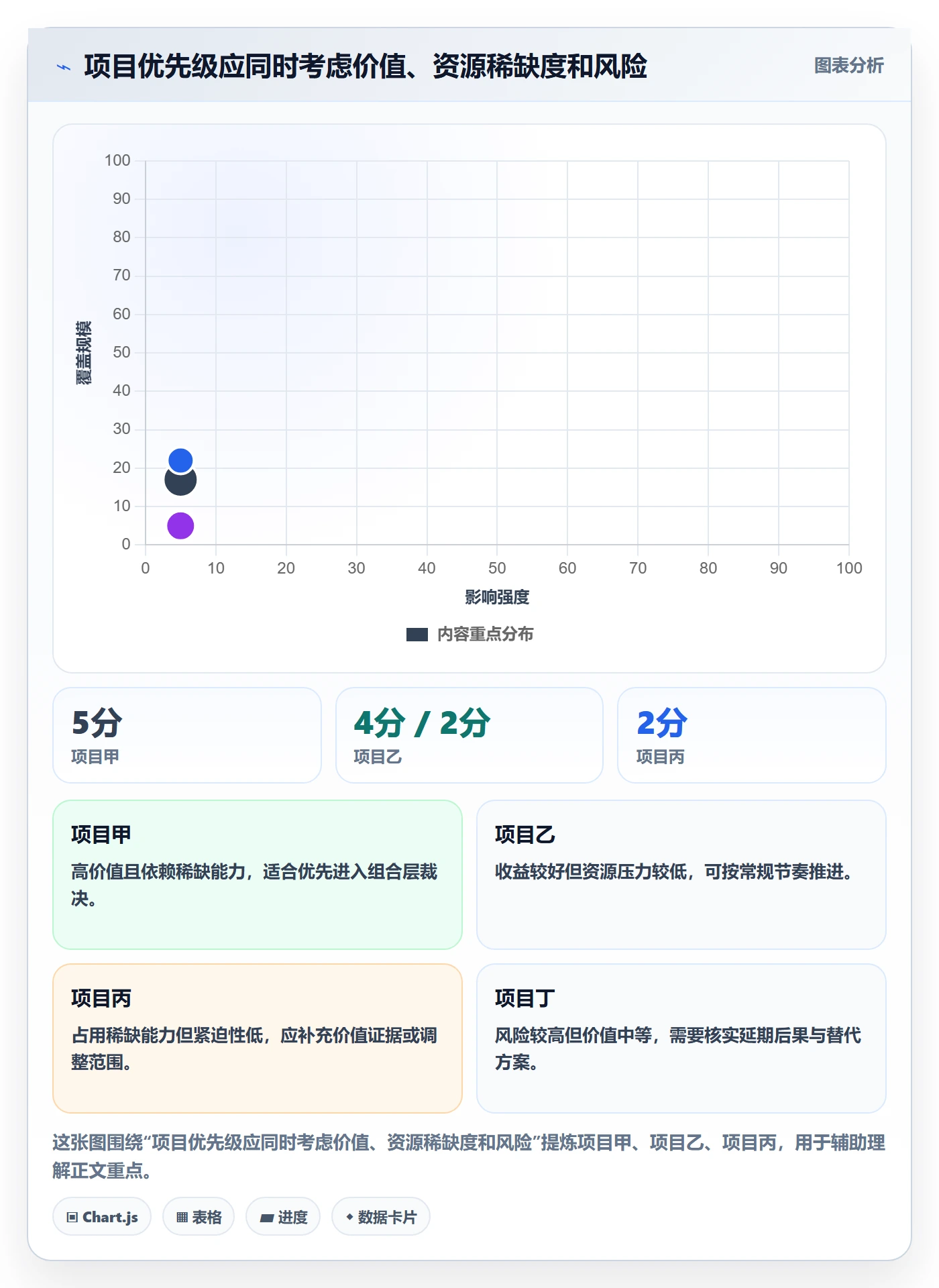Click the 数据卡片 tag
Image resolution: width=939 pixels, height=1288 pixels.
click(x=381, y=1217)
